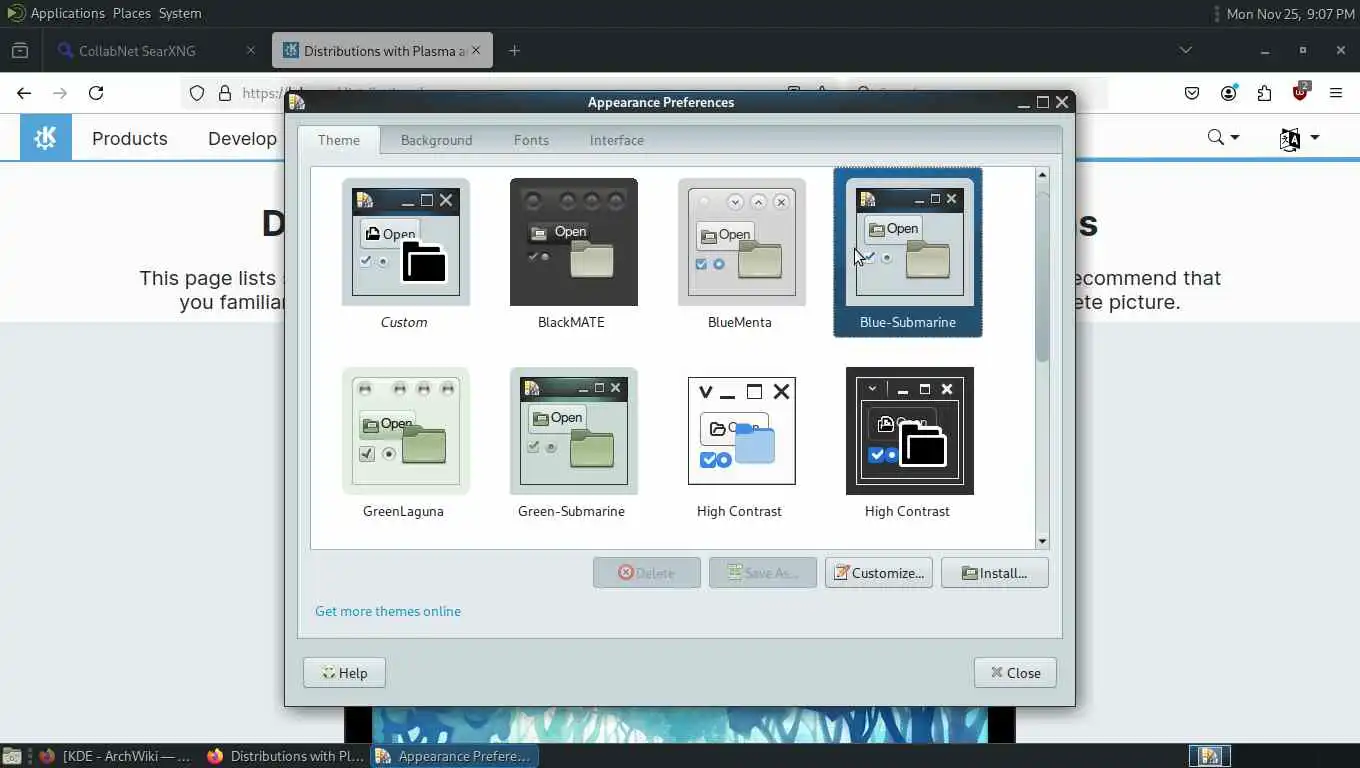Viewport: 1360px width, 768px height.
Task: Open the Products menu on KDE site
Action: click(130, 139)
